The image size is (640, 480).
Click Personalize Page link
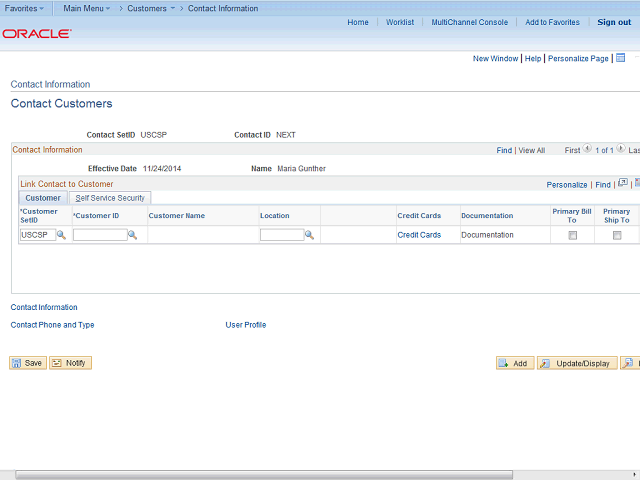(x=578, y=58)
